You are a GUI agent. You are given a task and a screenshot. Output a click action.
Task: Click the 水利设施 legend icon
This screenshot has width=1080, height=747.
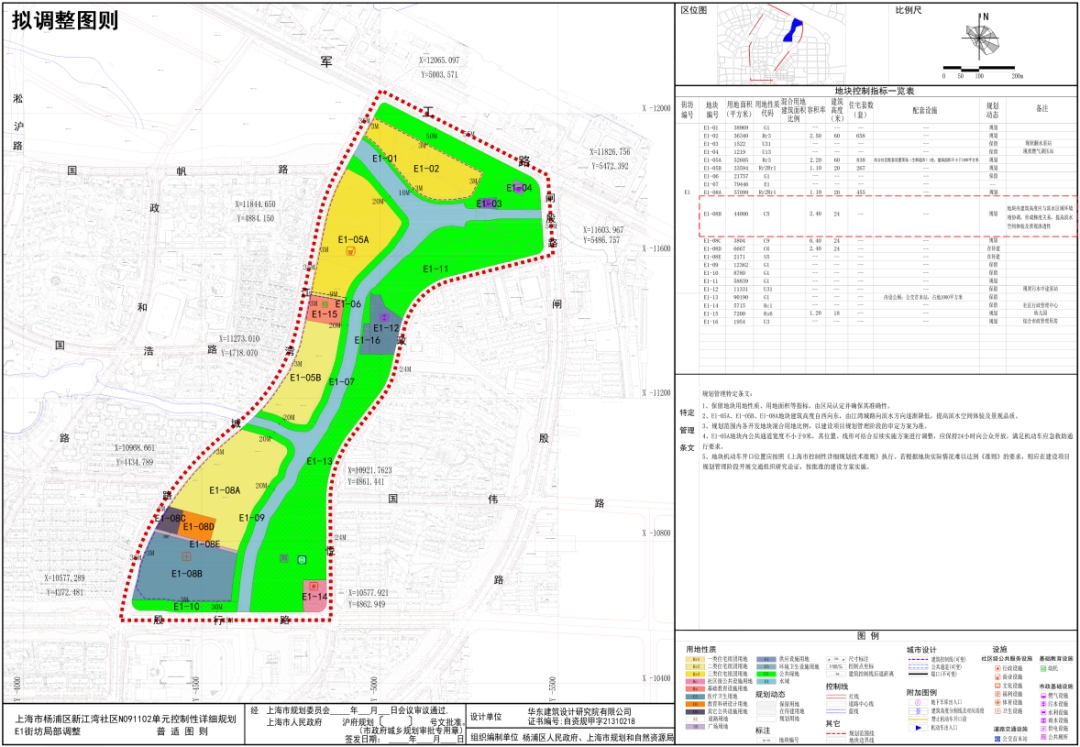coord(1043,712)
